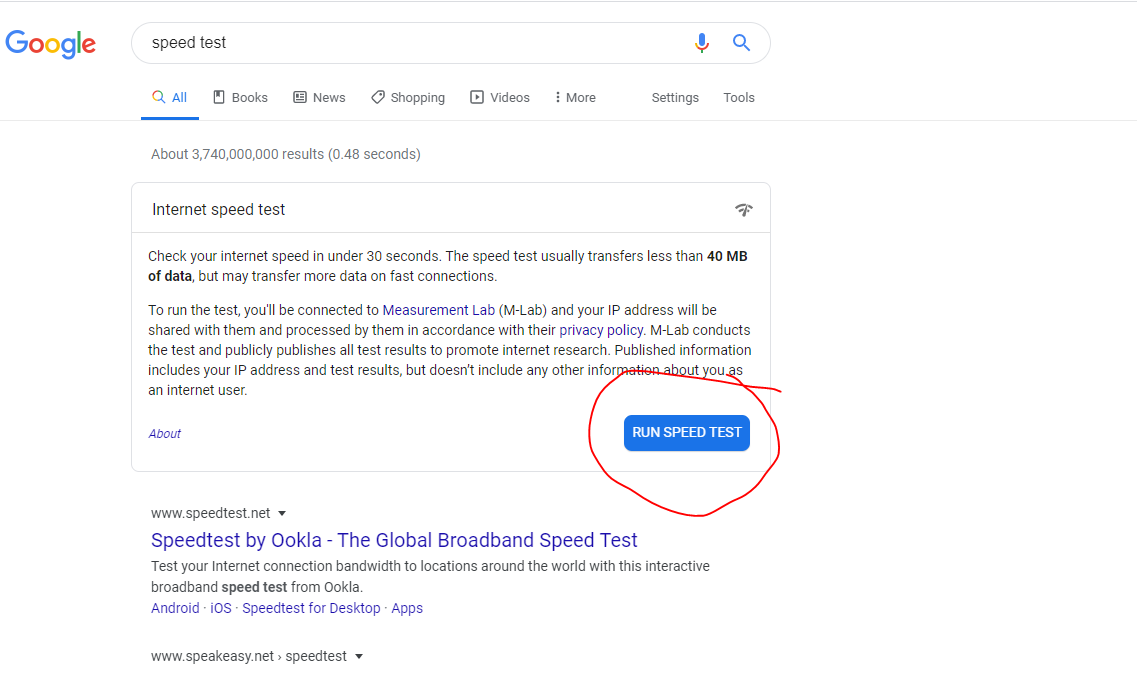Open the iOS sitelink

tap(220, 608)
